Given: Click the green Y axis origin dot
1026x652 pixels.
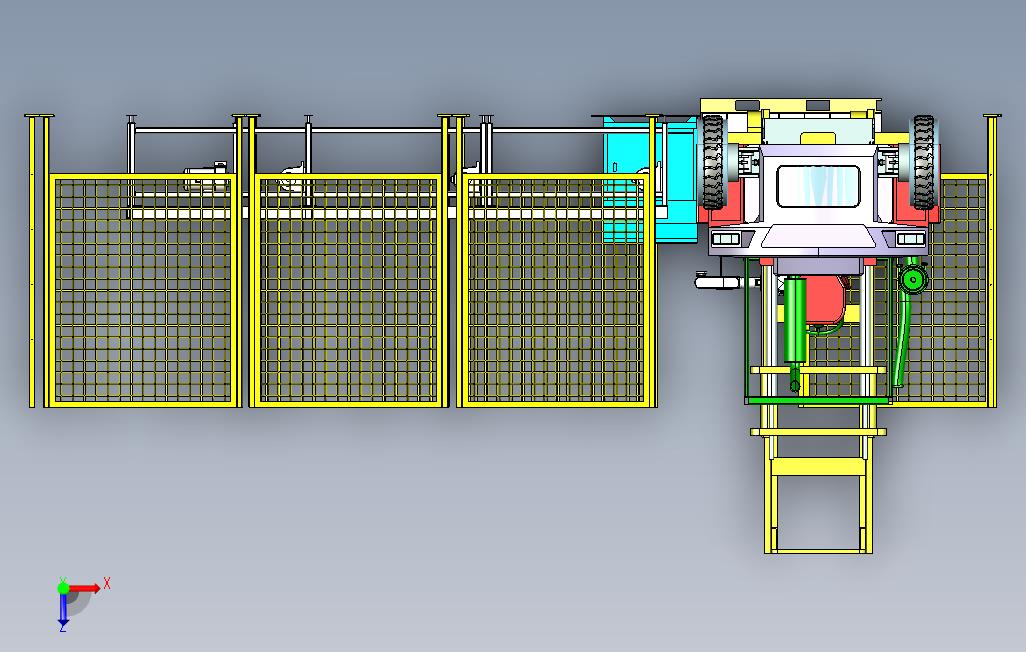Looking at the screenshot, I should (63, 588).
